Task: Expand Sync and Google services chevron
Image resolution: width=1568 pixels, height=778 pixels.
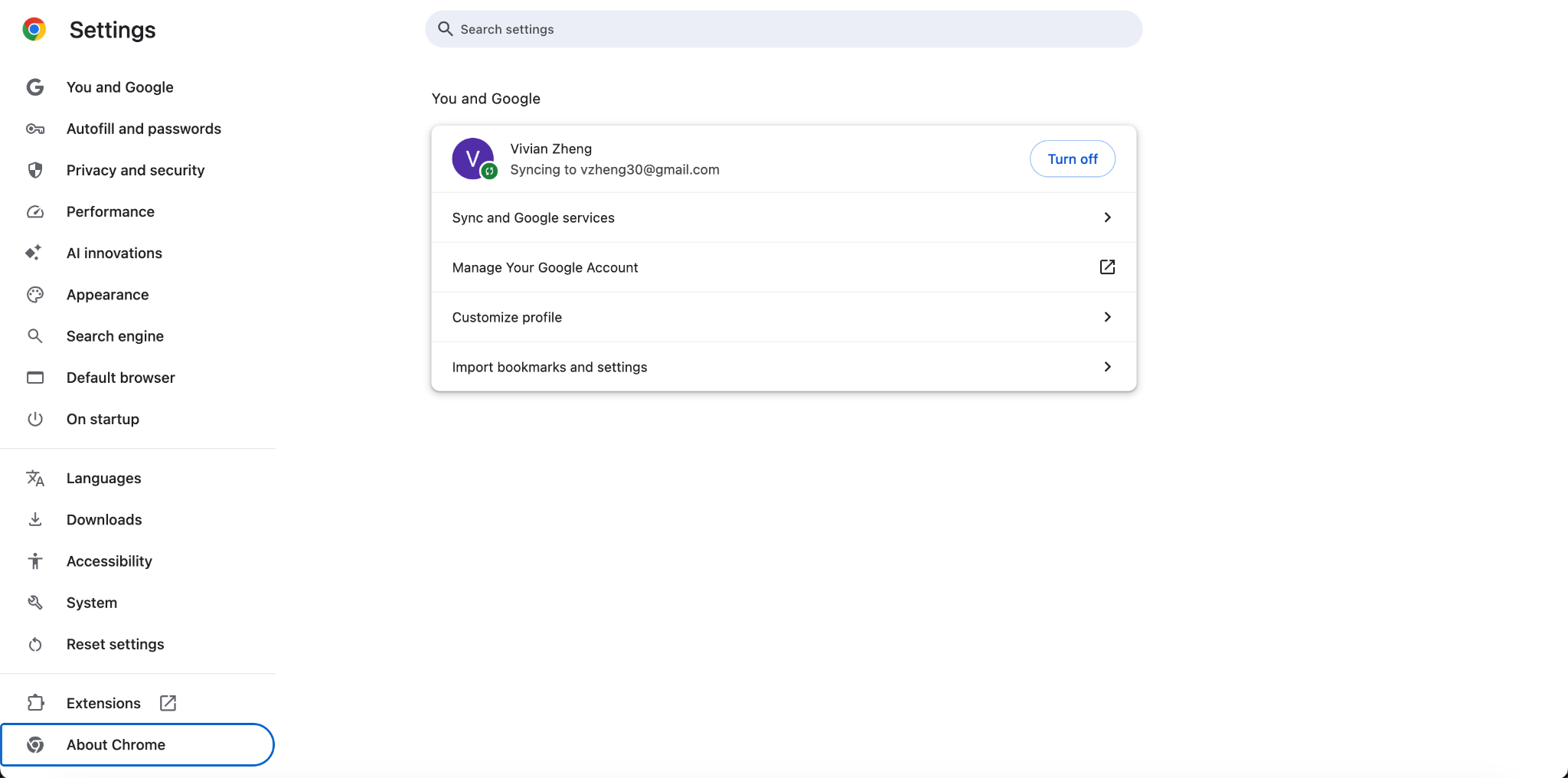Action: [x=1107, y=217]
